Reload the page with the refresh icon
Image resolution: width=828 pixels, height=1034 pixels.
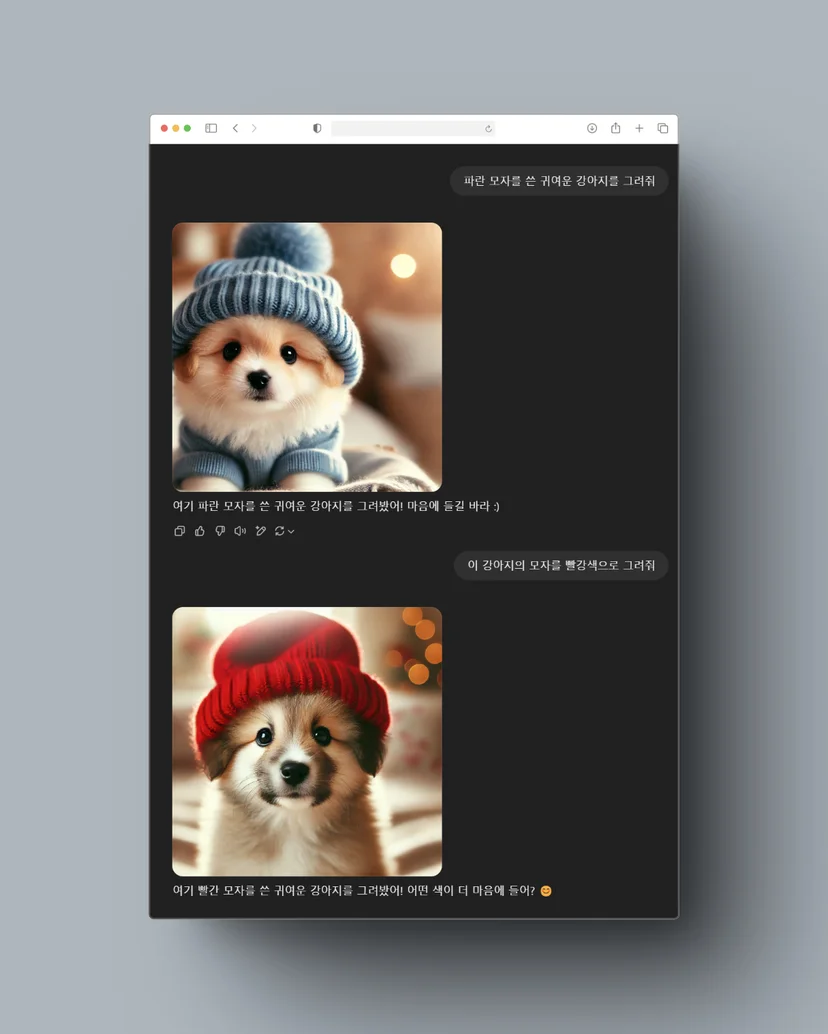coord(488,129)
